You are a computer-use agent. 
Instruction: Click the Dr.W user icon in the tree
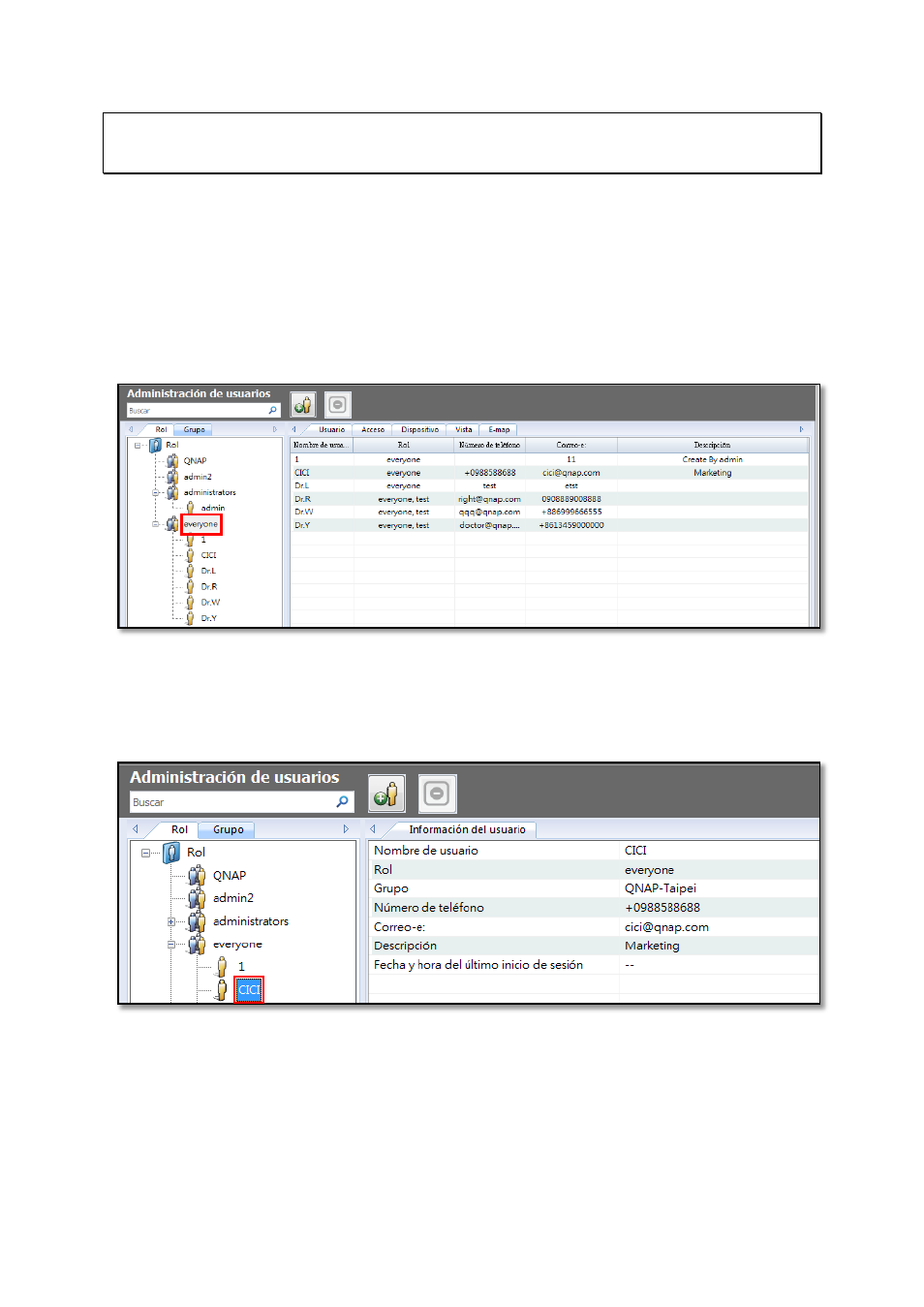[x=191, y=602]
